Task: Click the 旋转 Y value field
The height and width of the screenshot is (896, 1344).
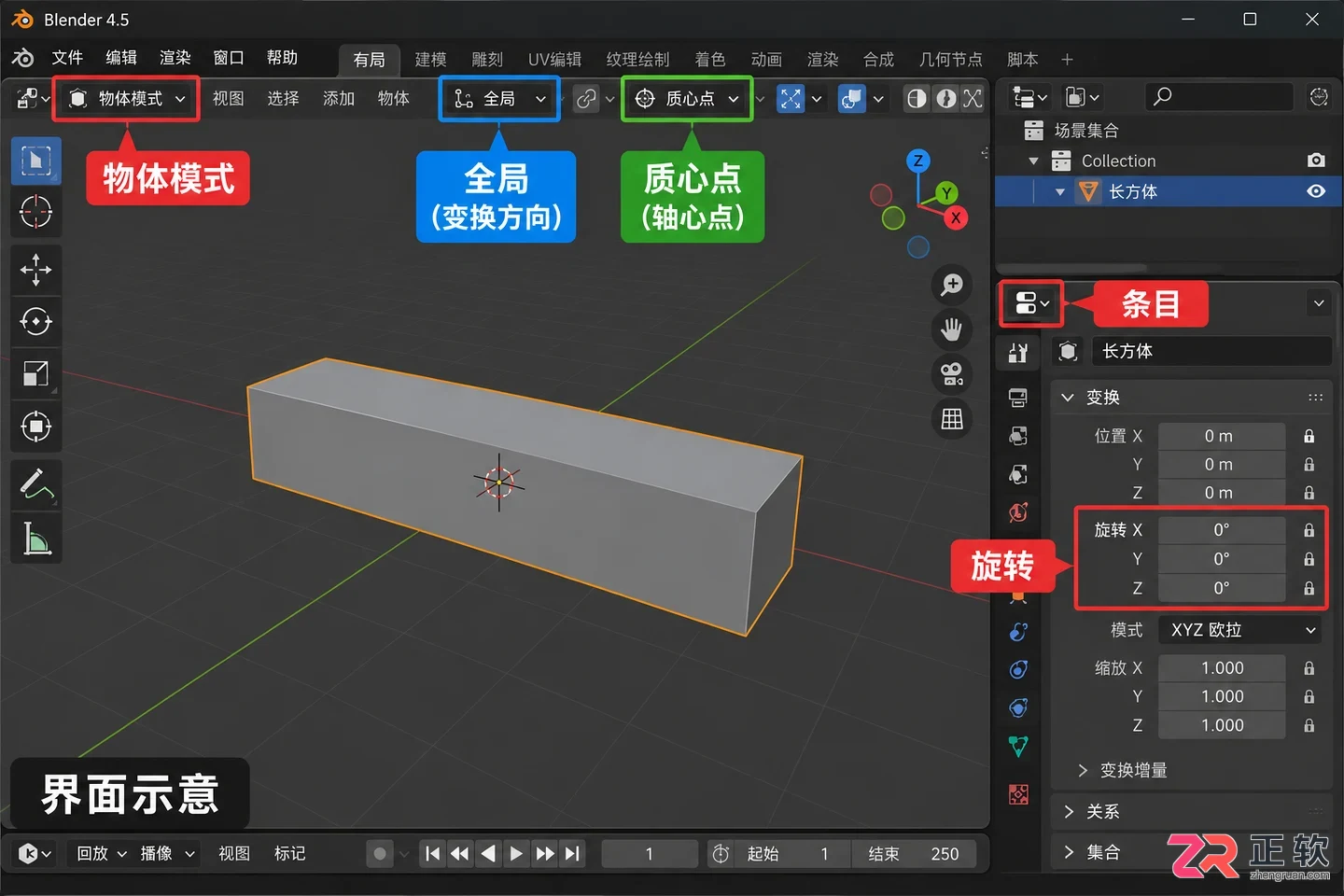Action: point(1222,559)
